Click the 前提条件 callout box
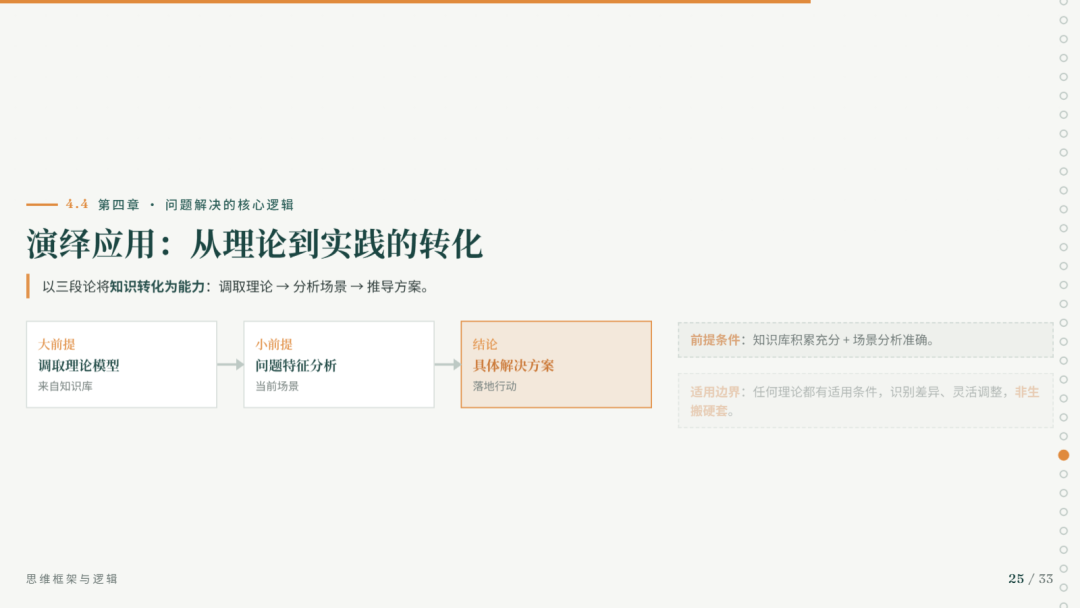This screenshot has width=1080, height=608. click(x=865, y=340)
